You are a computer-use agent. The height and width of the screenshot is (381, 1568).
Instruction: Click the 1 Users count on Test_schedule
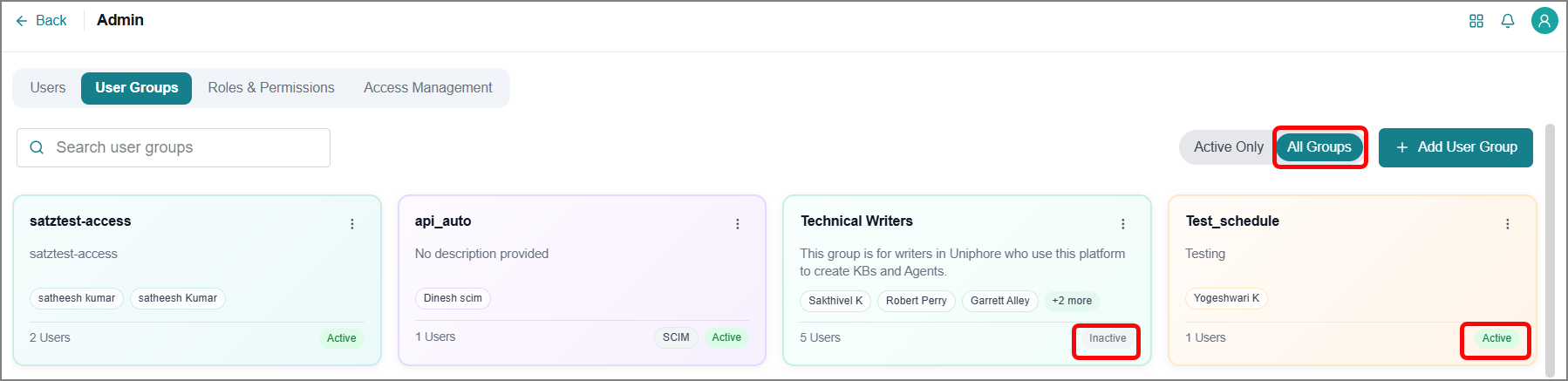click(1205, 337)
